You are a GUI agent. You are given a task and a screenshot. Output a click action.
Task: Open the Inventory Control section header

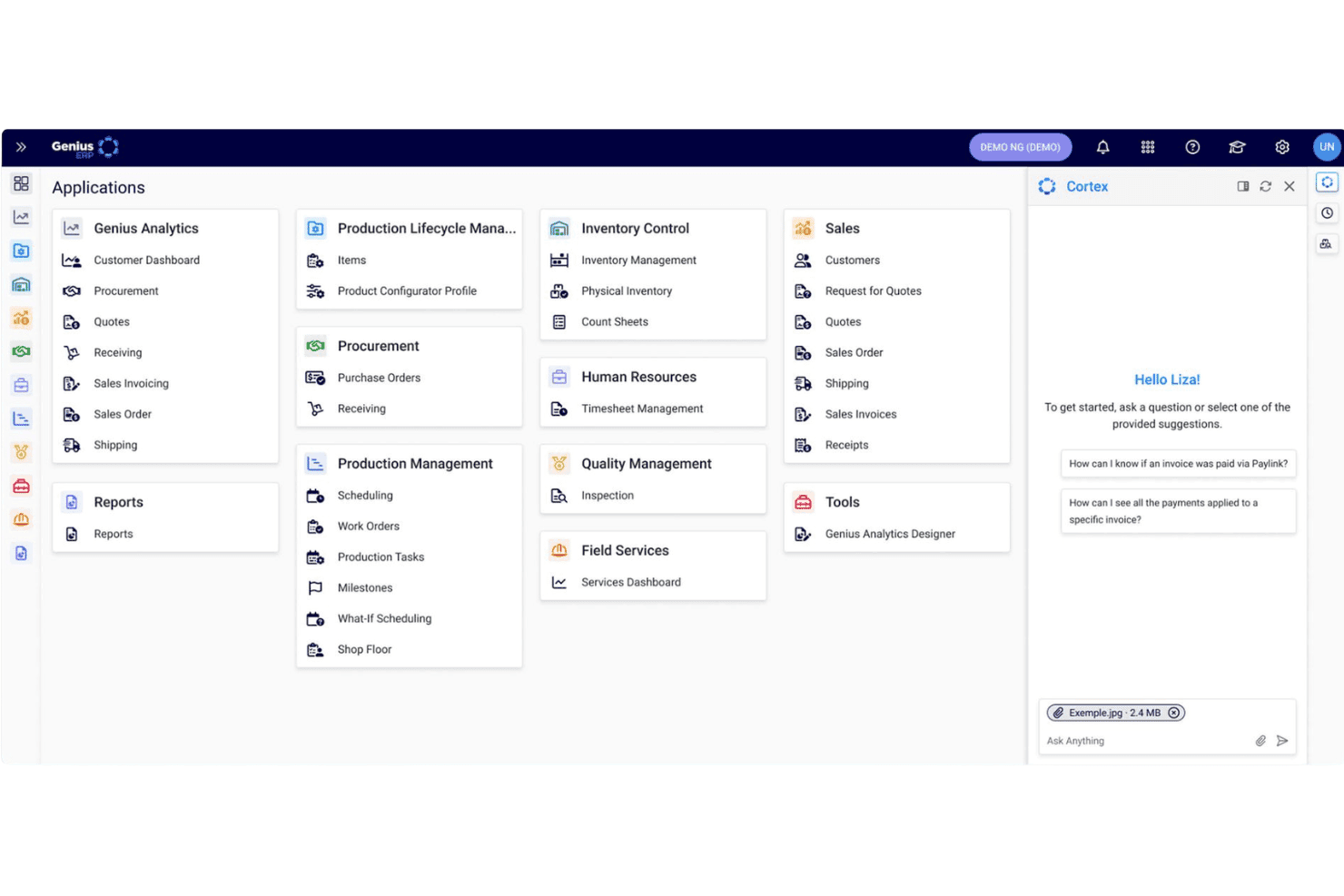(635, 229)
